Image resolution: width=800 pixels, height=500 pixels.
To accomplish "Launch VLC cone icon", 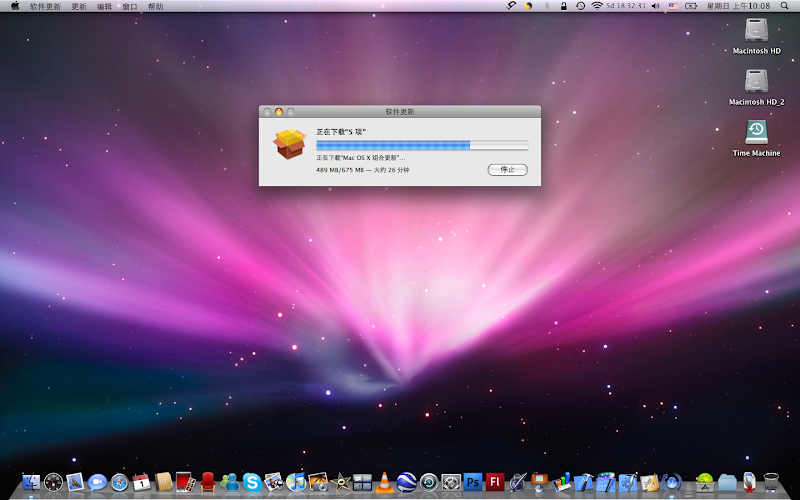I will 384,482.
